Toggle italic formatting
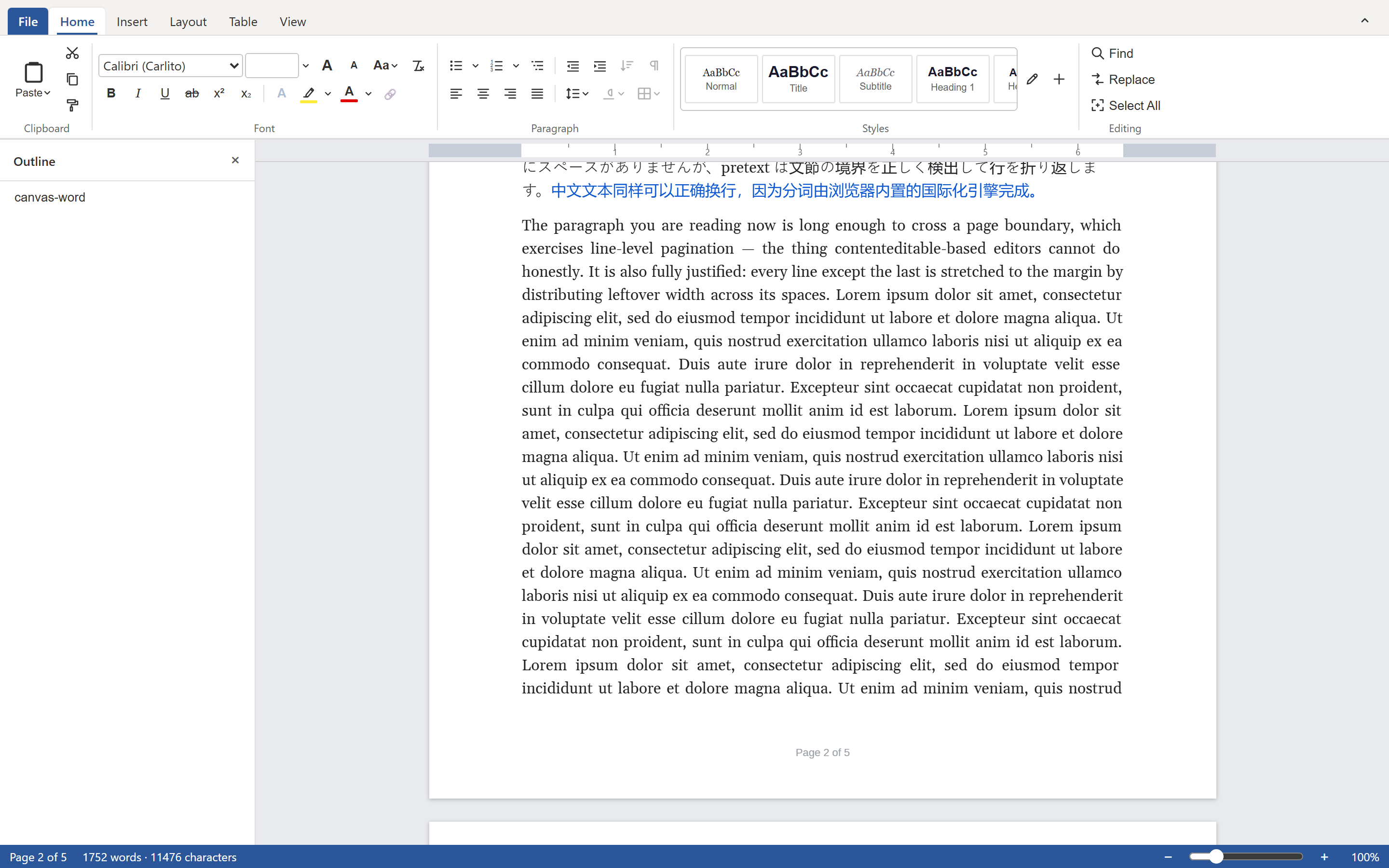Screen dimensions: 1389x868 click(x=138, y=93)
